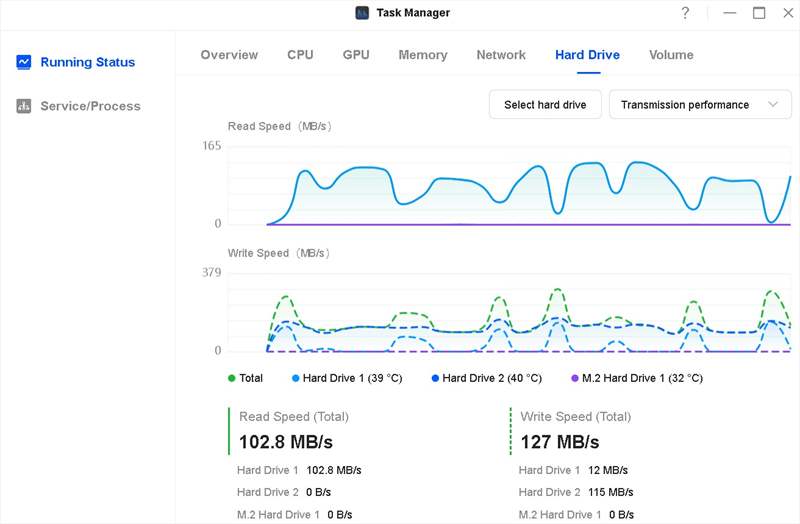Viewport: 800px width, 524px height.
Task: Click the Running Status chart icon
Action: tap(24, 62)
